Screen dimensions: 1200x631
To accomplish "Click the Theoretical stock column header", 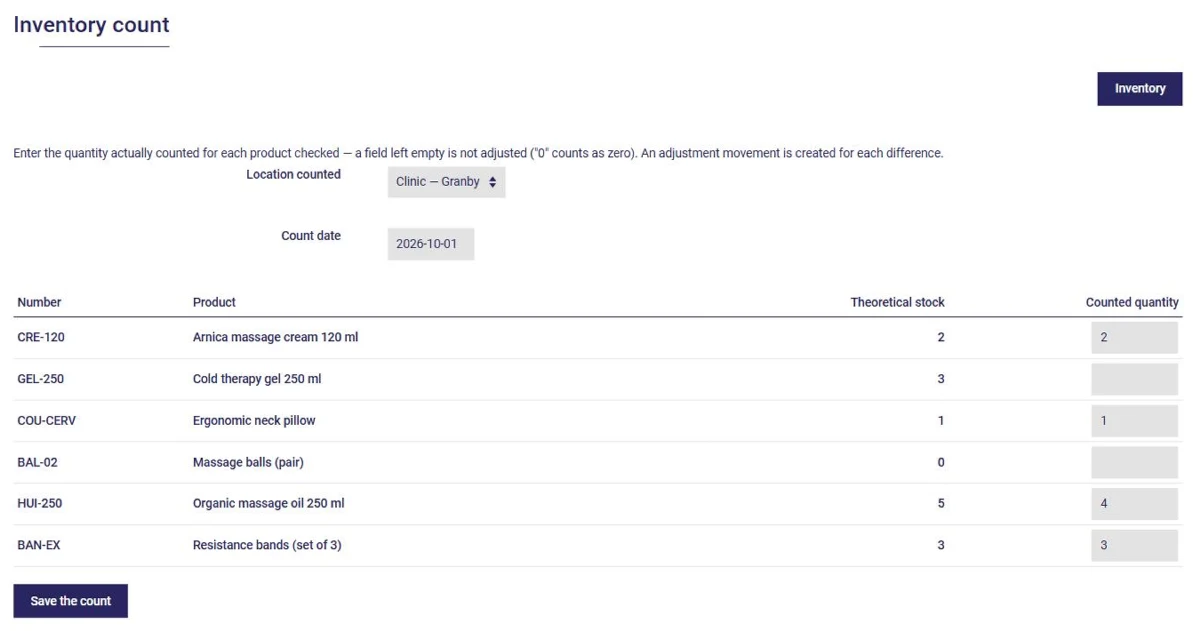I will (x=897, y=302).
